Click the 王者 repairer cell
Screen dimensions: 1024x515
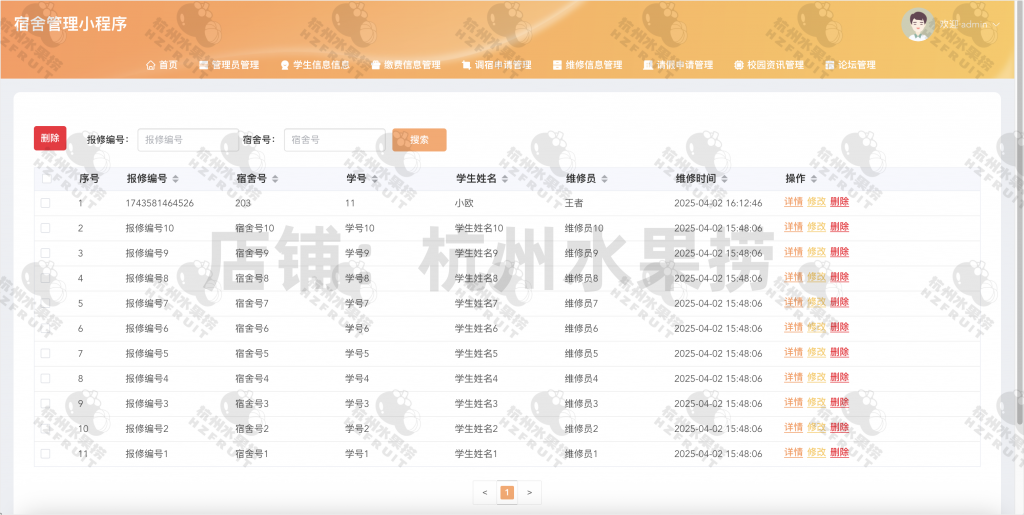[573, 203]
